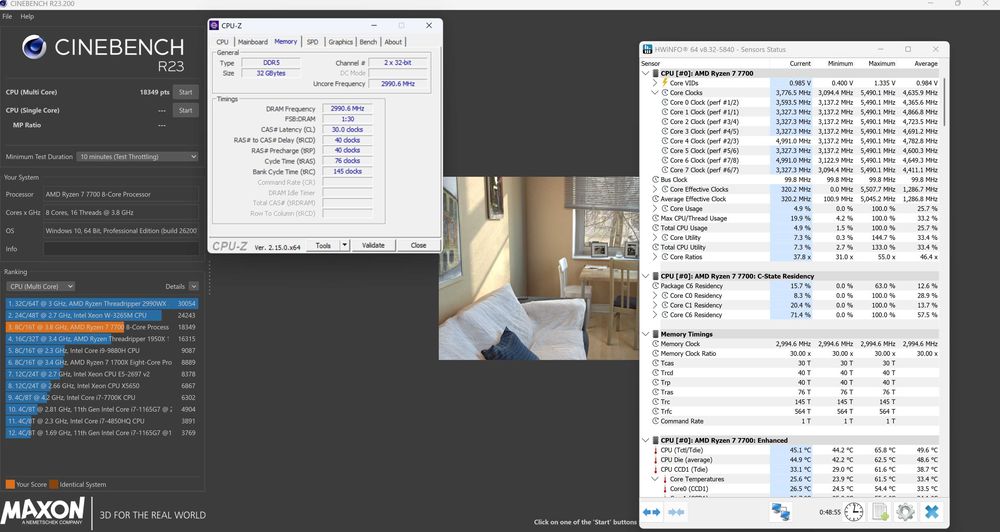Select the Threadripper 2990WX ranking row
Image resolution: width=1000 pixels, height=532 pixels.
click(102, 304)
